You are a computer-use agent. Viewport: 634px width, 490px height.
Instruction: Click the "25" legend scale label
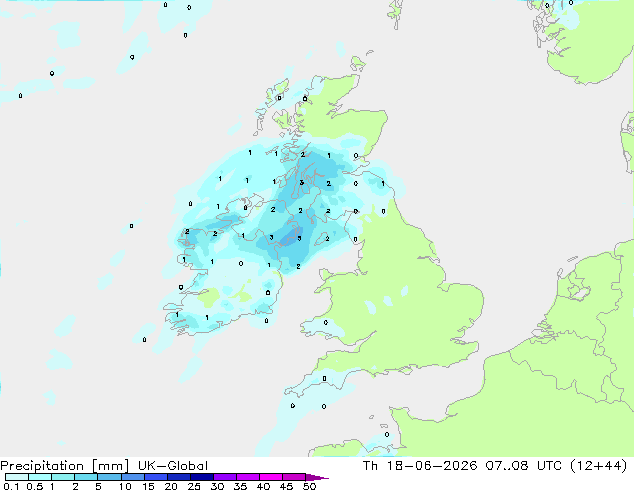click(194, 486)
